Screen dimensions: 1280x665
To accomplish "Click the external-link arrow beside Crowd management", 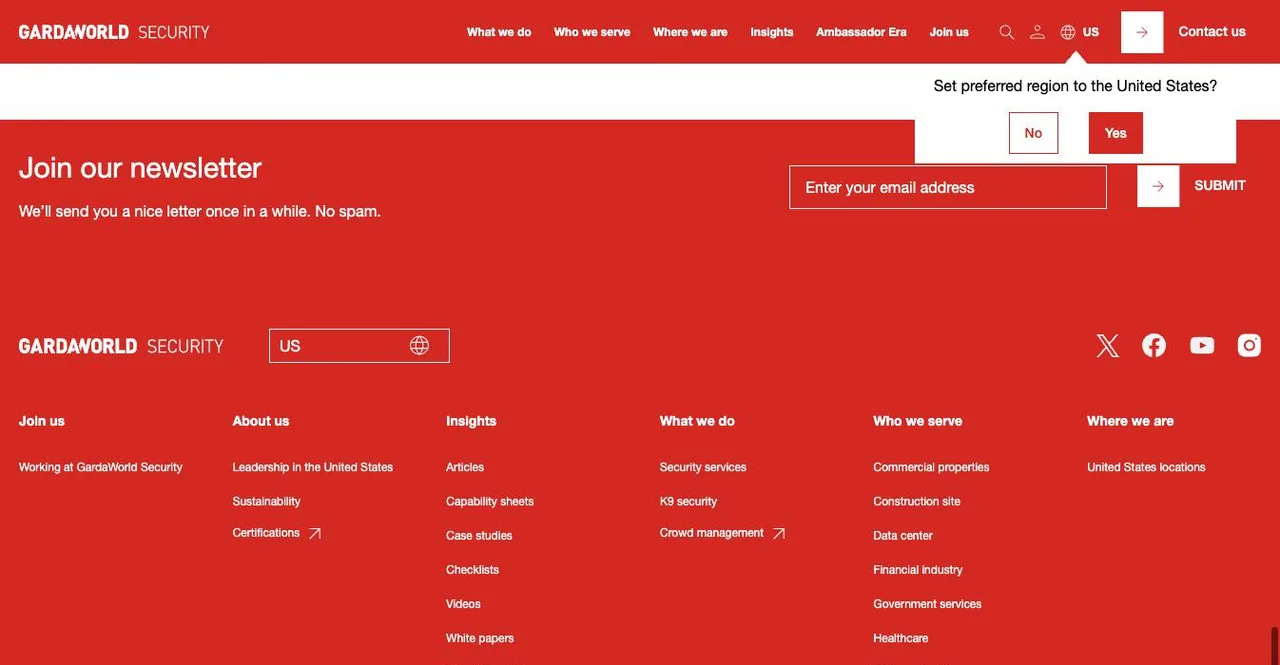I will click(x=778, y=534).
